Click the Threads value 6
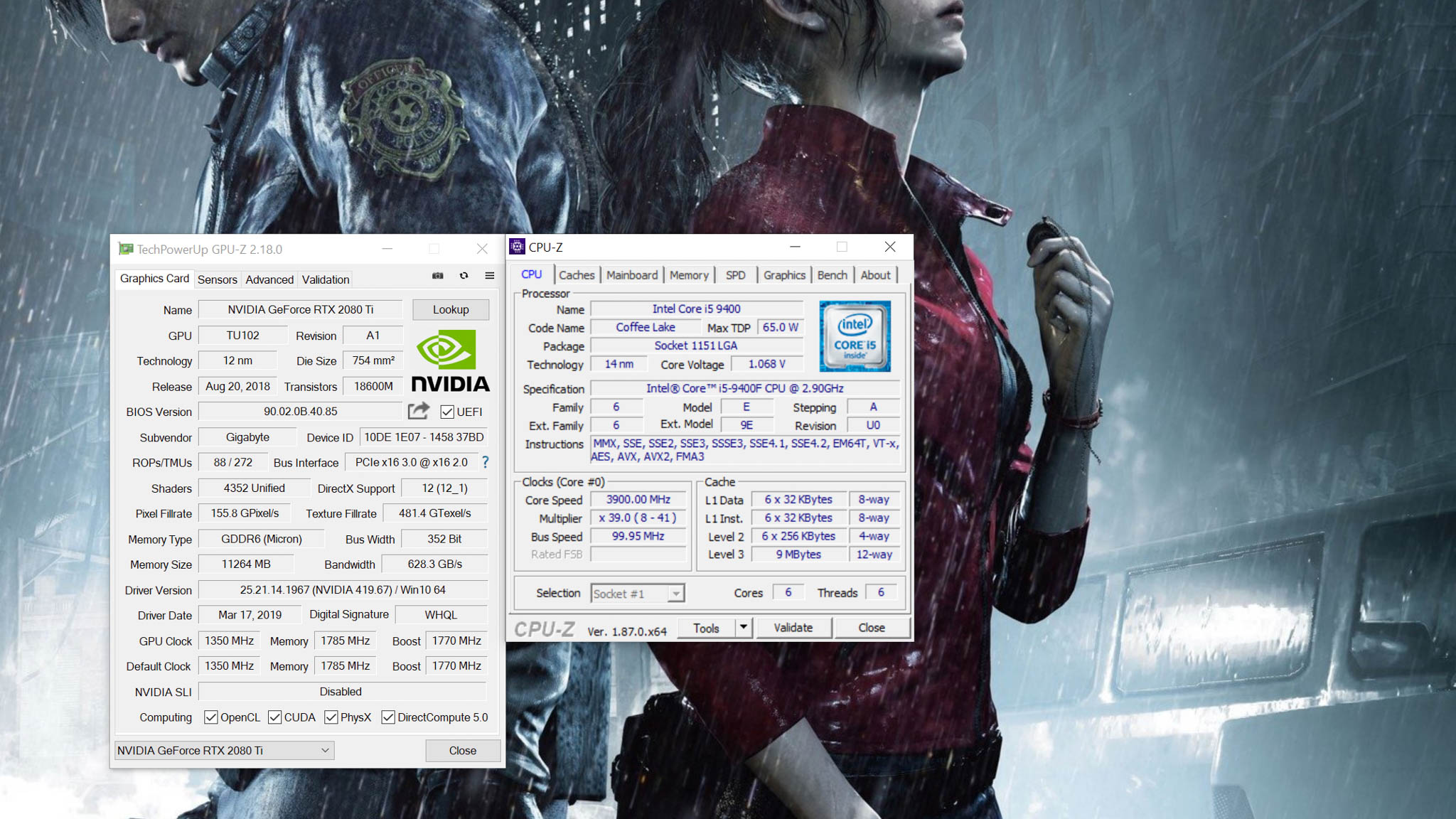Screen dimensions: 1456x819 click(881, 591)
